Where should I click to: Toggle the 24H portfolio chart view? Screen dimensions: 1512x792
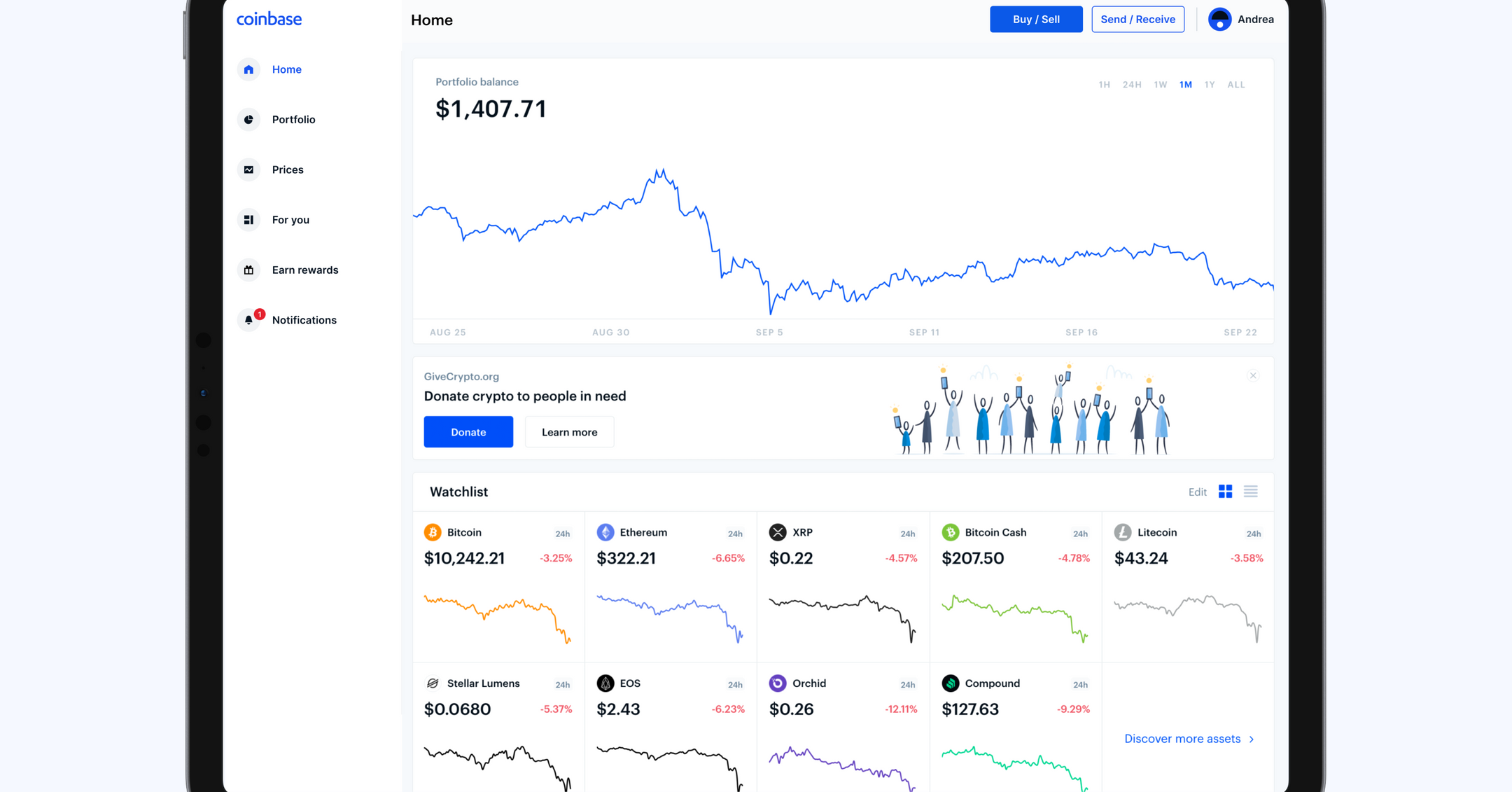pos(1132,84)
